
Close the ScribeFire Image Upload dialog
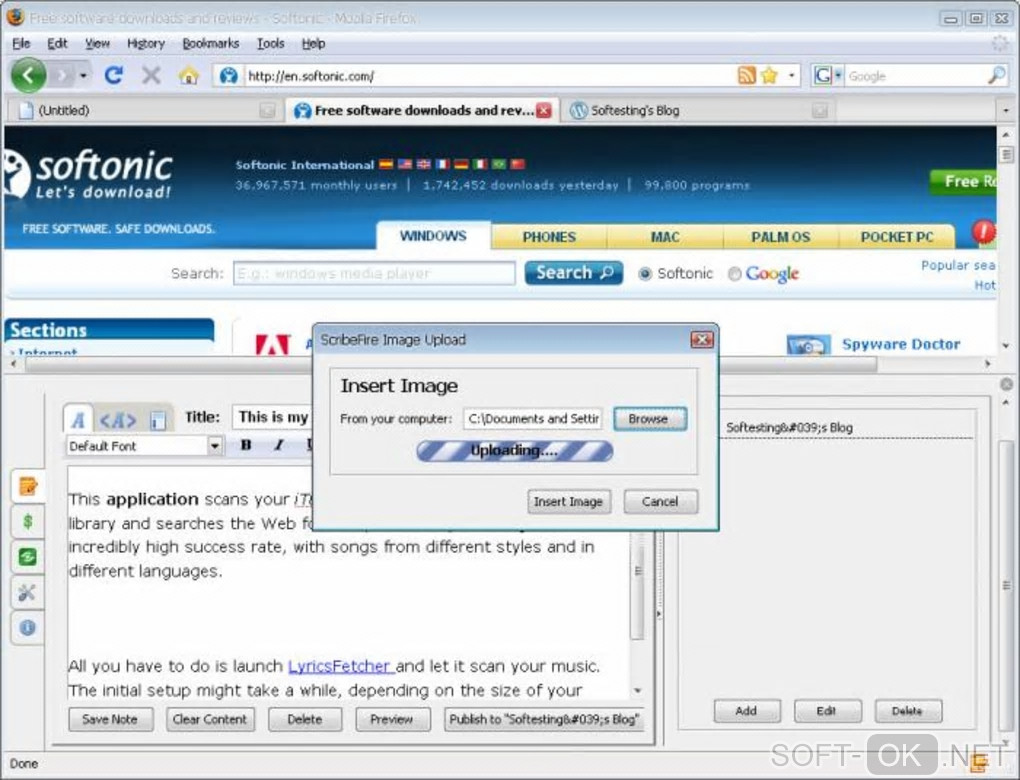701,340
